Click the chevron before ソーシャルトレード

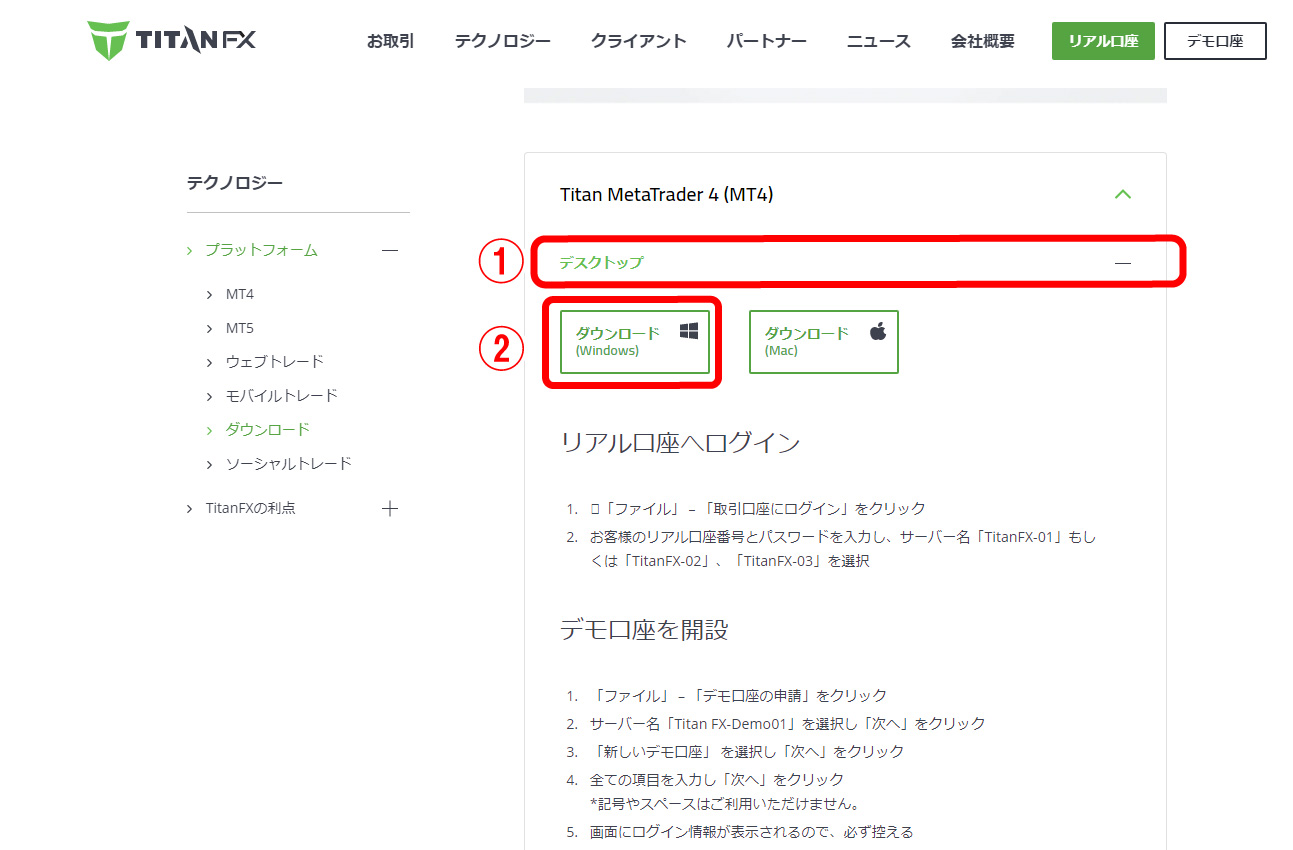tap(210, 464)
